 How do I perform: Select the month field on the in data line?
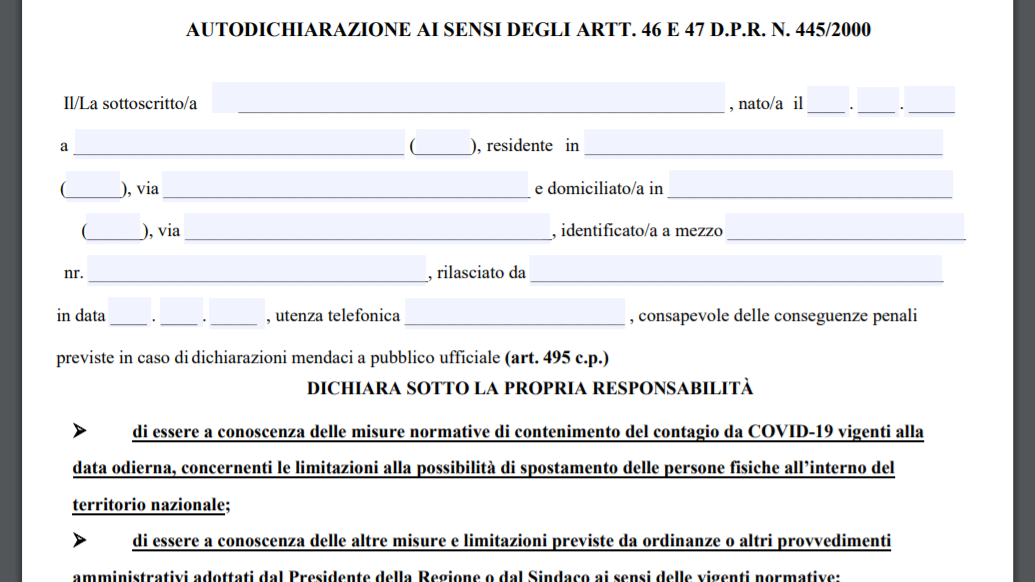point(181,312)
